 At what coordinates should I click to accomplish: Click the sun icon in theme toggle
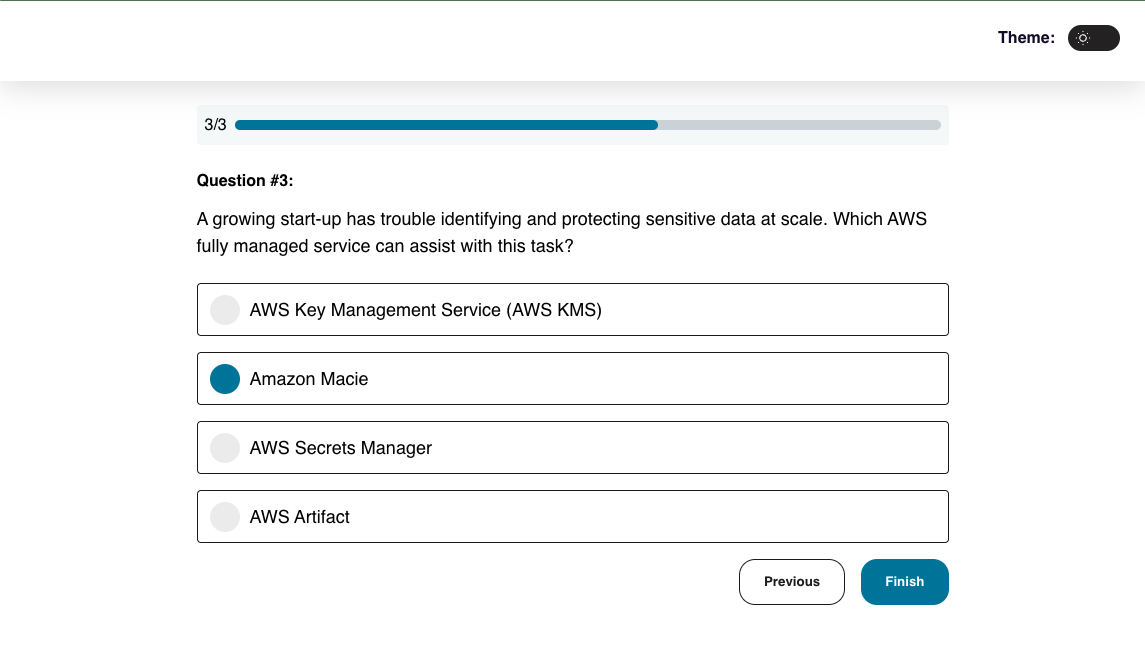(x=1083, y=38)
